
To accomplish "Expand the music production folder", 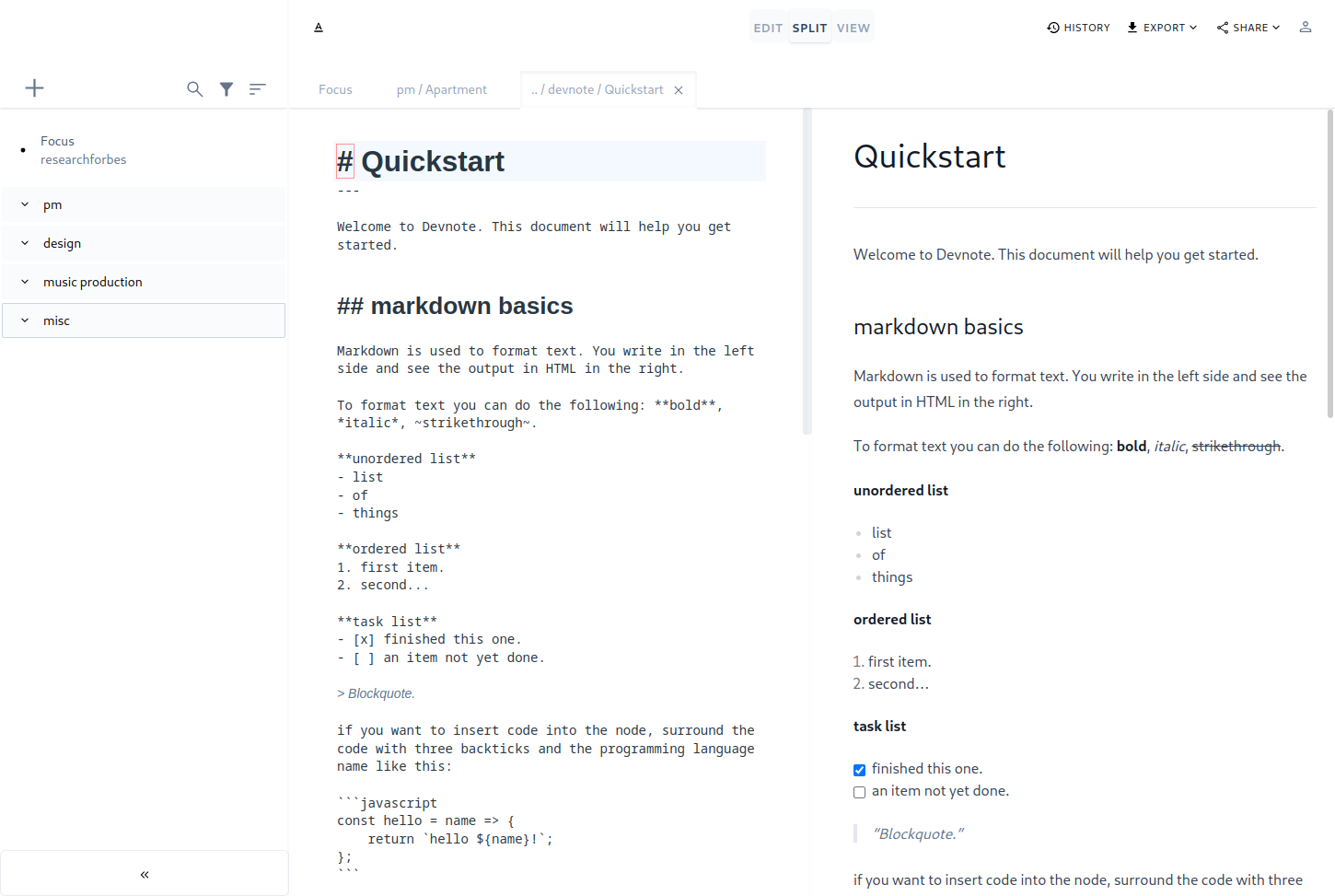I will 25,282.
